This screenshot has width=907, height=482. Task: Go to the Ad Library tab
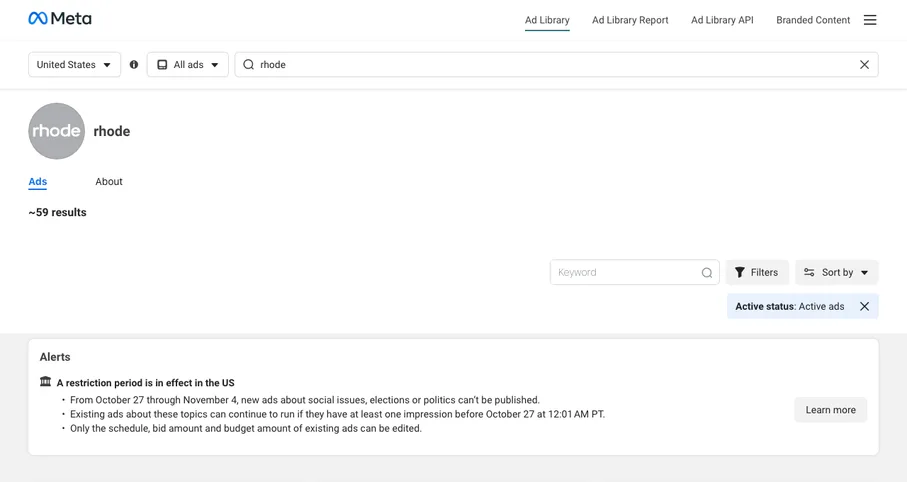point(547,20)
